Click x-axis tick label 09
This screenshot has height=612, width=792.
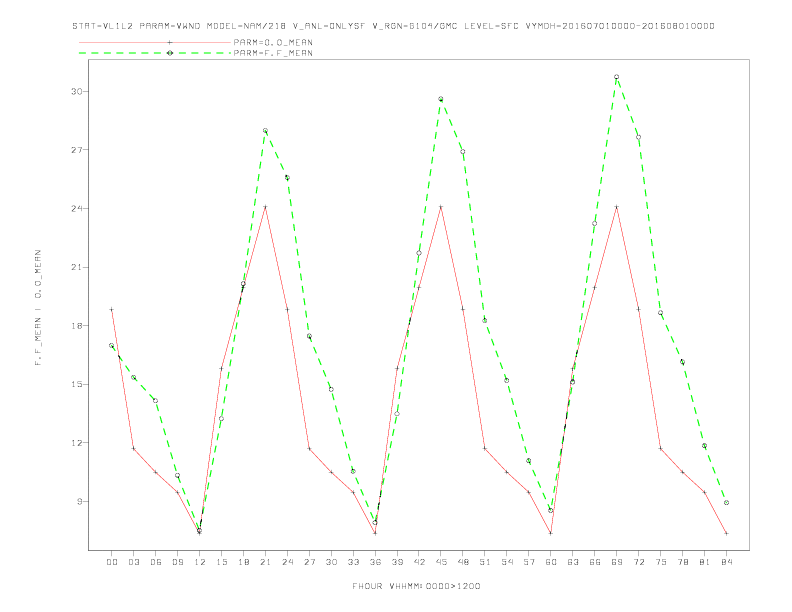[177, 562]
